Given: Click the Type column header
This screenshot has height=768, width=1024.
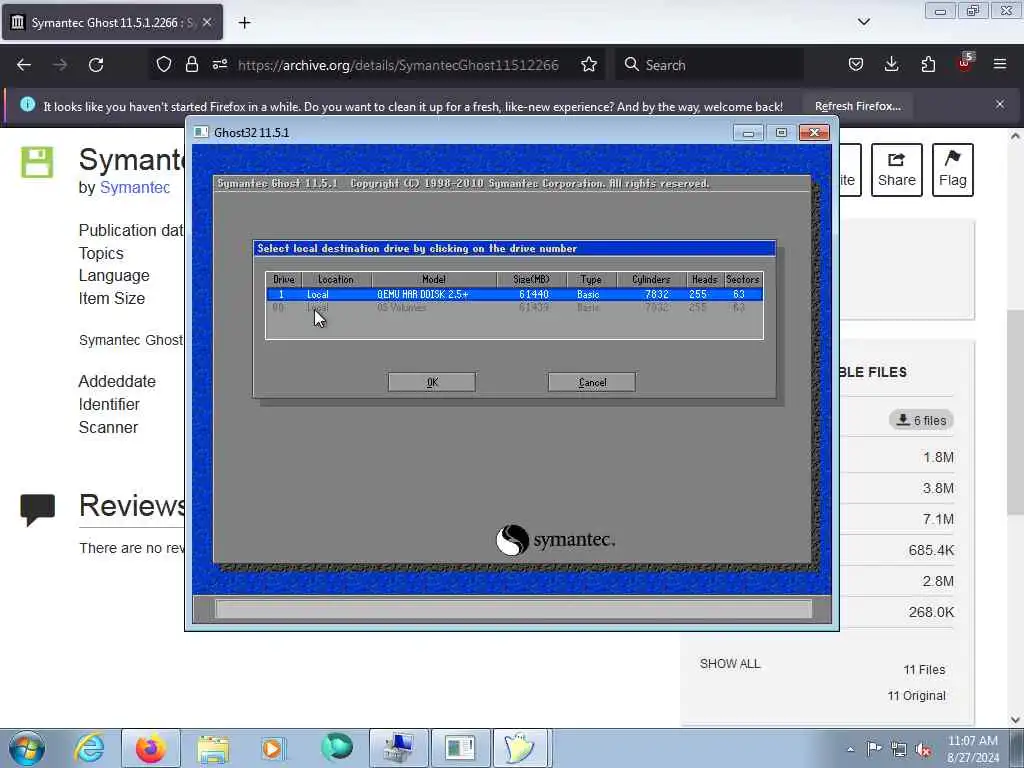Looking at the screenshot, I should pos(592,280).
